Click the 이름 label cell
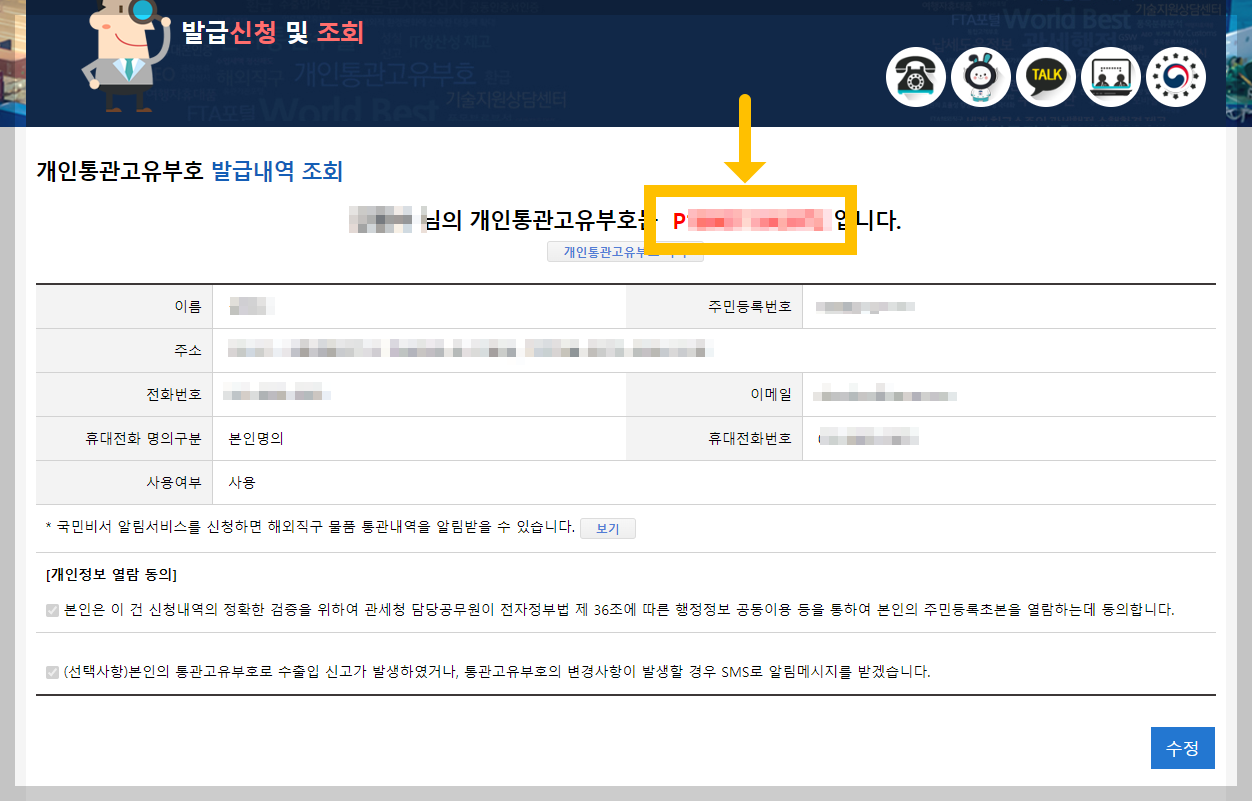Image resolution: width=1252 pixels, height=801 pixels. tap(125, 307)
